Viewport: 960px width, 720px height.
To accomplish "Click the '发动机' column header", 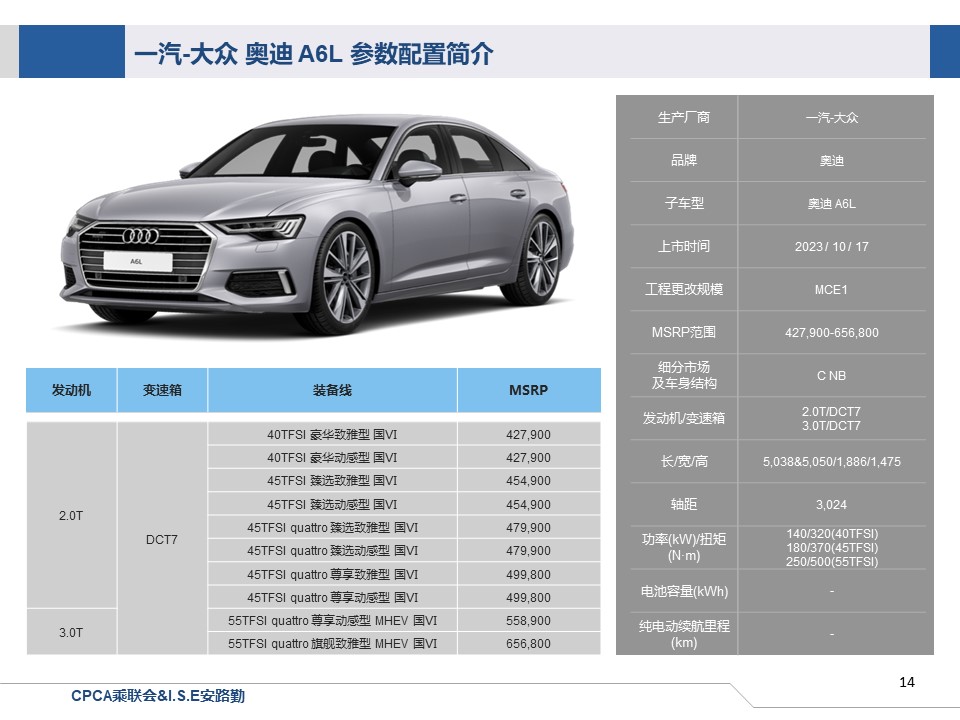I will (71, 390).
